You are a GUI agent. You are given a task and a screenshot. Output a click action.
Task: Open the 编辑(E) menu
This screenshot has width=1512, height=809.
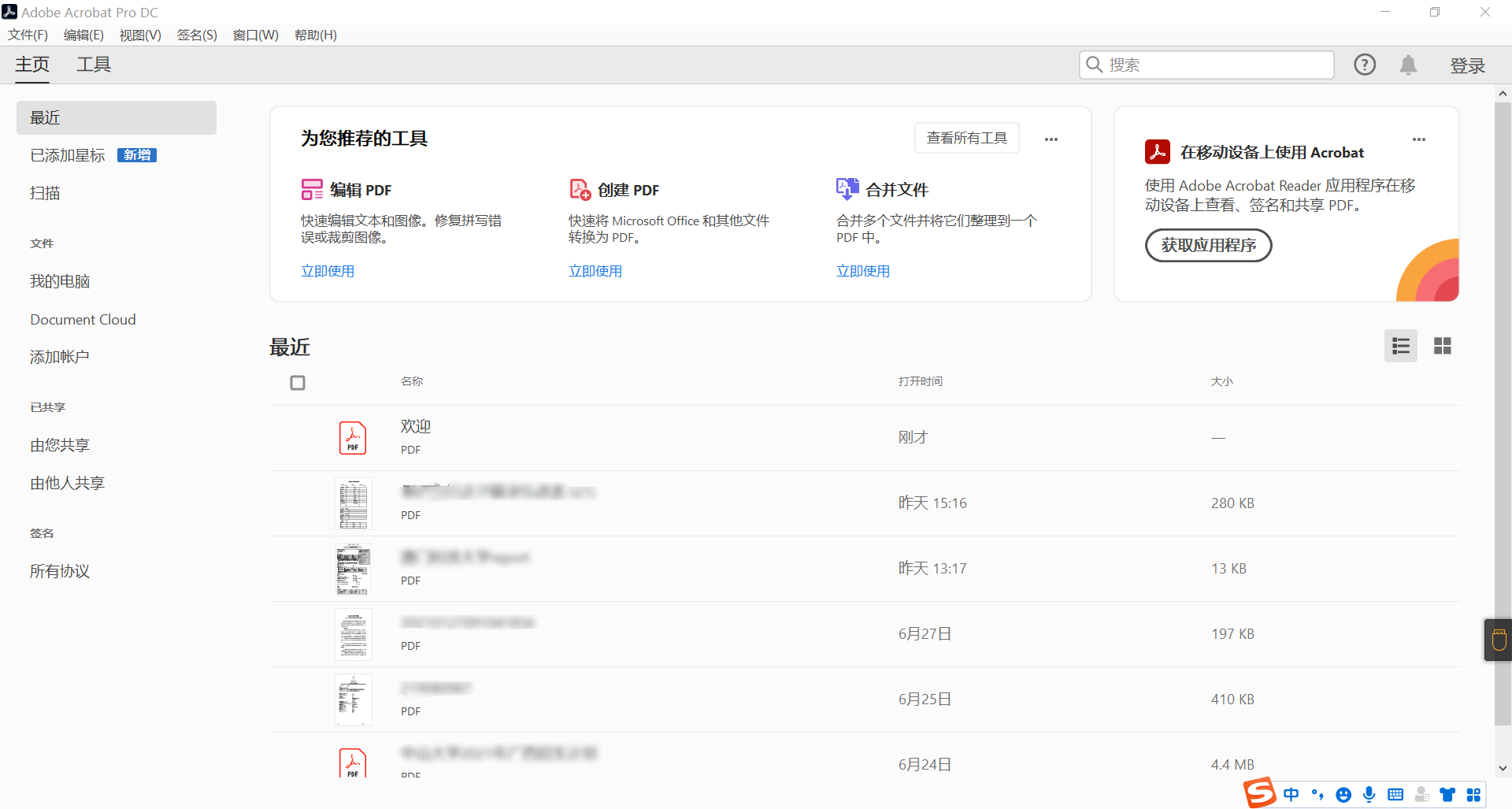pyautogui.click(x=83, y=35)
